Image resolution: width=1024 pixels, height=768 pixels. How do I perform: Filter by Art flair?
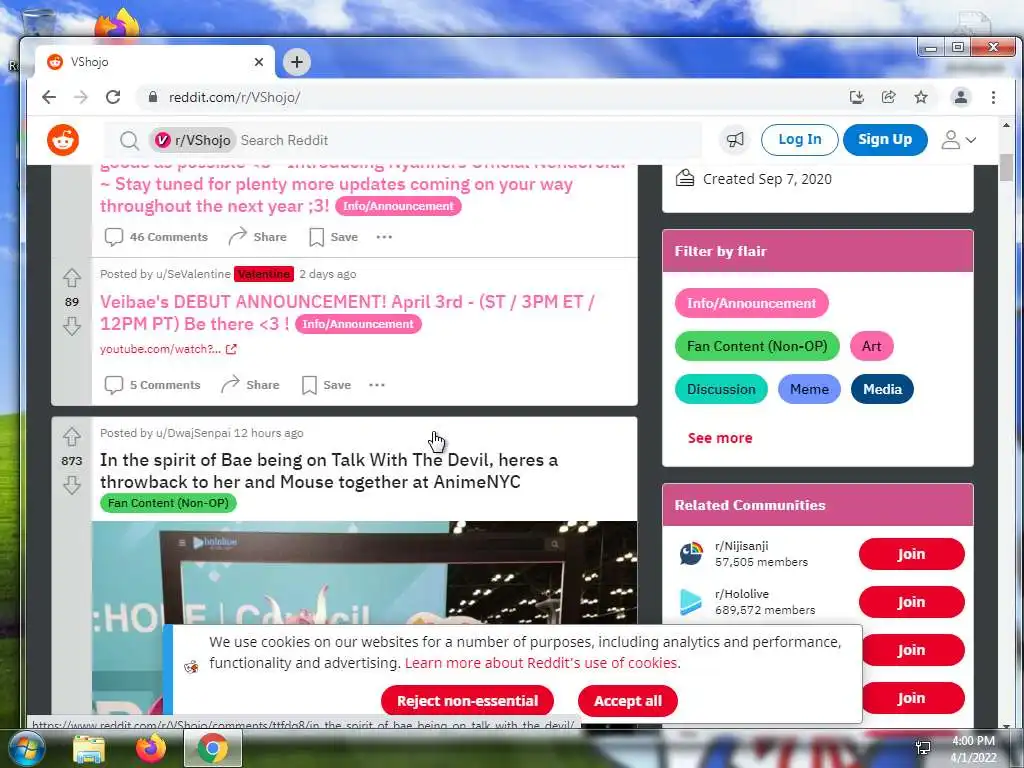click(x=871, y=346)
